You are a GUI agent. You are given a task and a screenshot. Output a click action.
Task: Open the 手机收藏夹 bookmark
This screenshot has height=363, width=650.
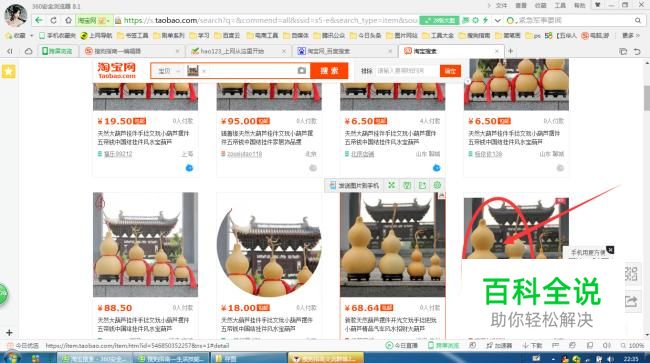(58, 36)
